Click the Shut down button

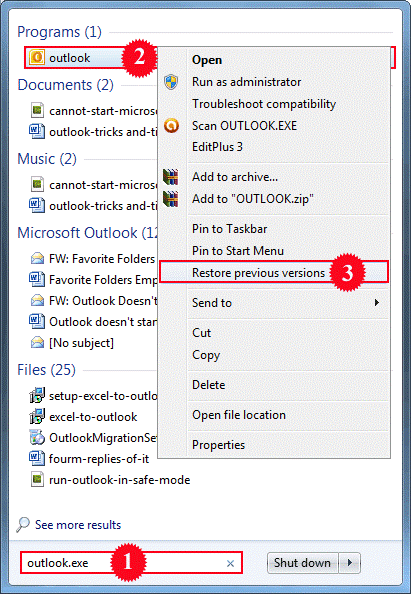coord(302,563)
